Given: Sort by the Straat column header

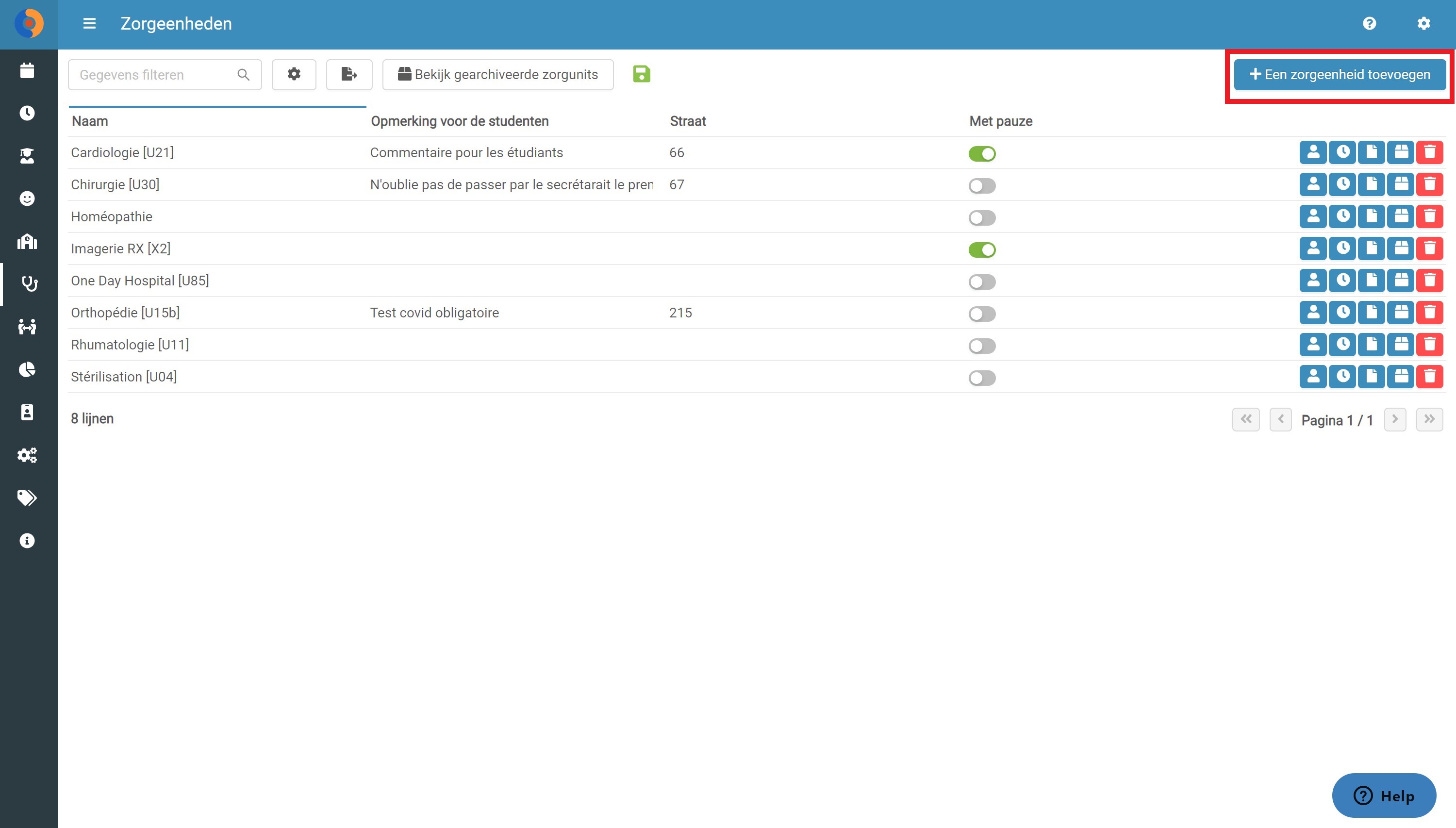Looking at the screenshot, I should (x=688, y=121).
